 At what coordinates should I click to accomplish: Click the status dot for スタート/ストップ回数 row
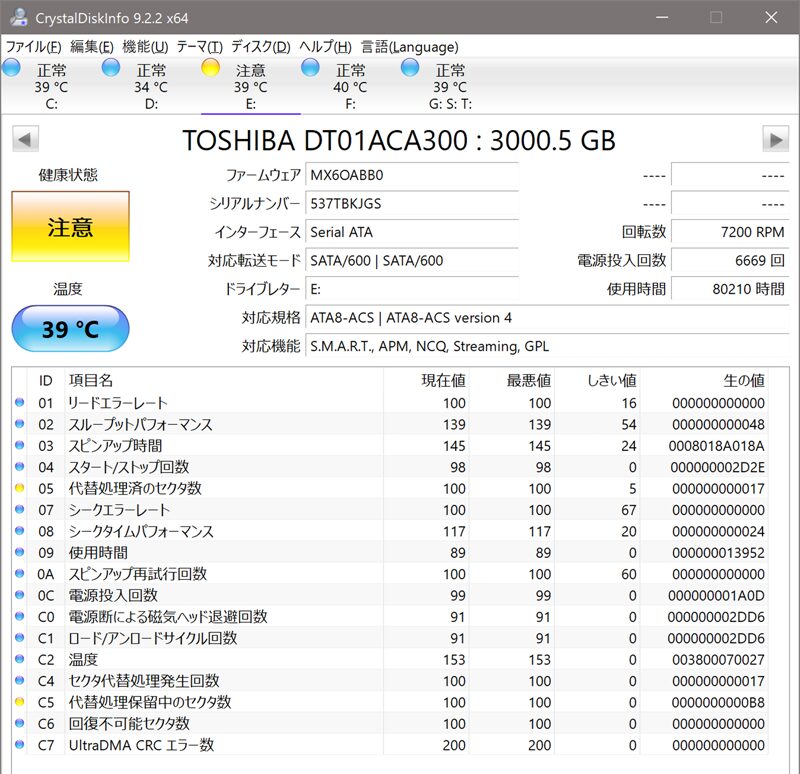[x=19, y=467]
